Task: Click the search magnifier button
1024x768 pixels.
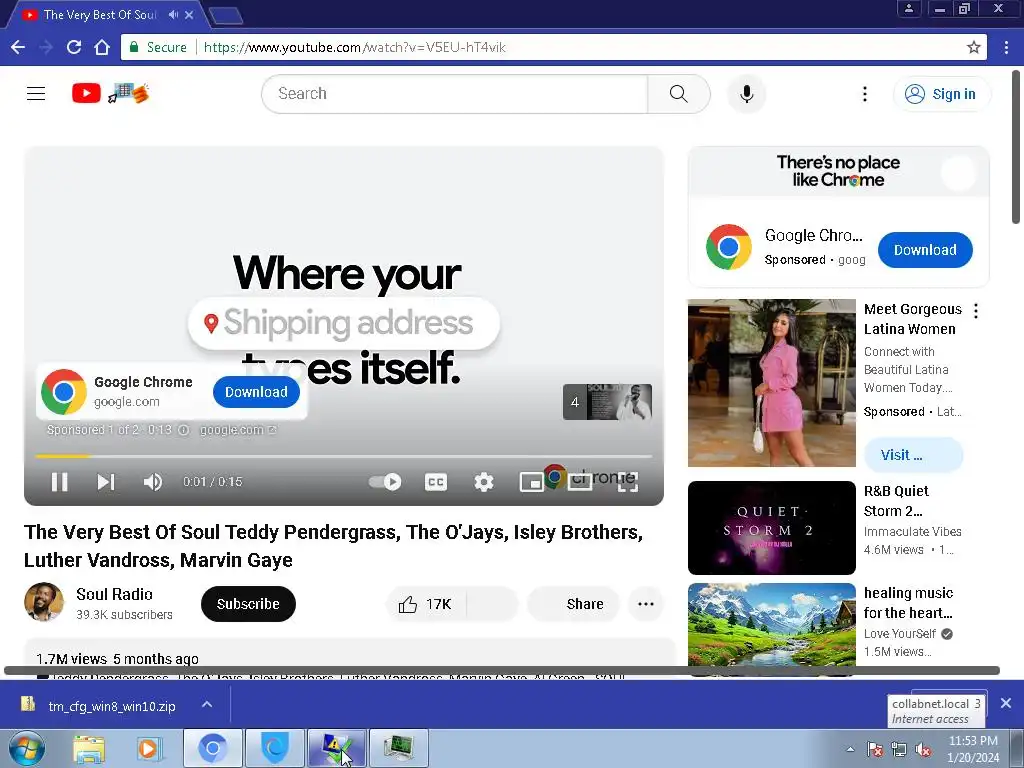Action: click(679, 93)
